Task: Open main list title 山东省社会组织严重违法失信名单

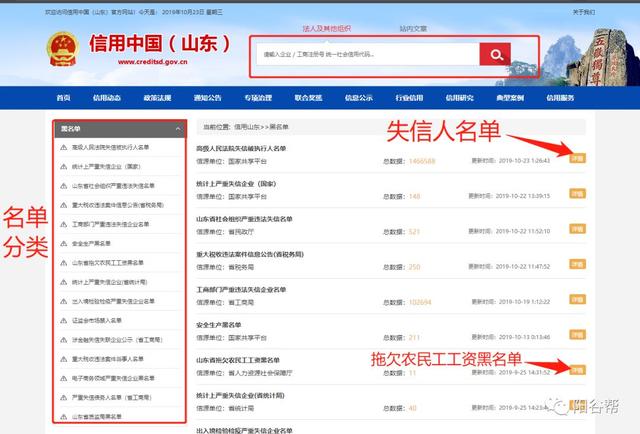Action: point(244,219)
